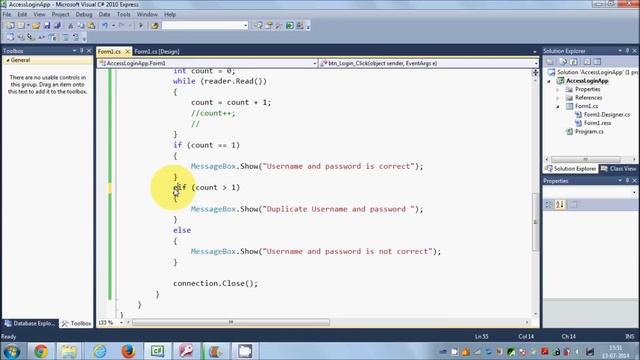The width and height of the screenshot is (640, 360).
Task: Switch to Form1.cs [Design] tab
Action: tap(157, 51)
